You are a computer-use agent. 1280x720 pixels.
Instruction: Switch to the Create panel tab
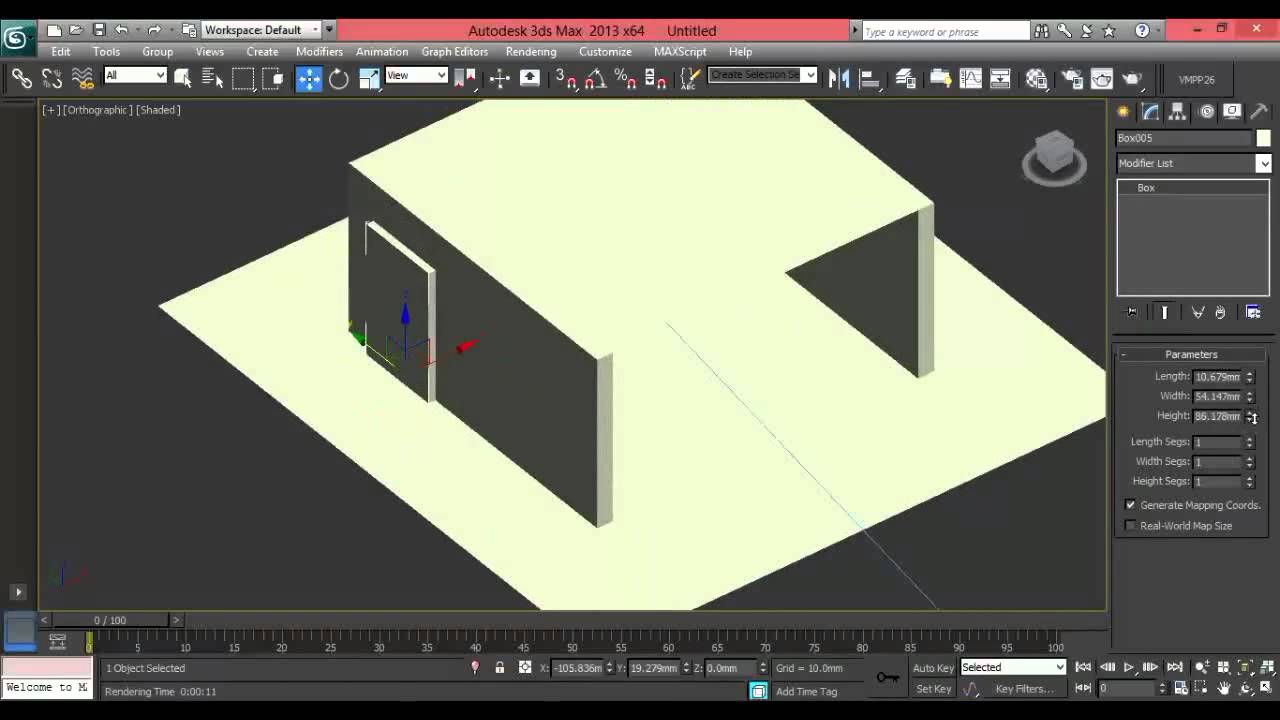[x=1124, y=112]
